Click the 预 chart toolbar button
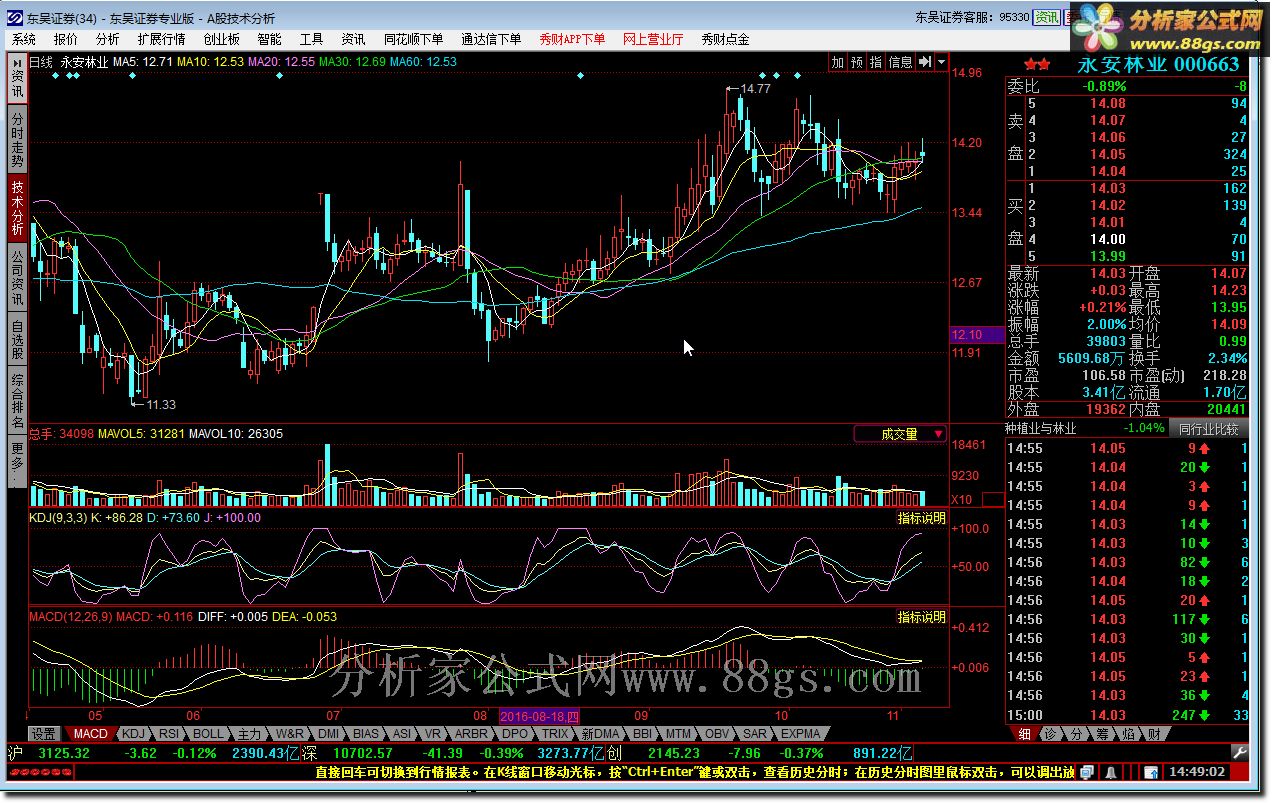The image size is (1272, 803). pyautogui.click(x=857, y=62)
